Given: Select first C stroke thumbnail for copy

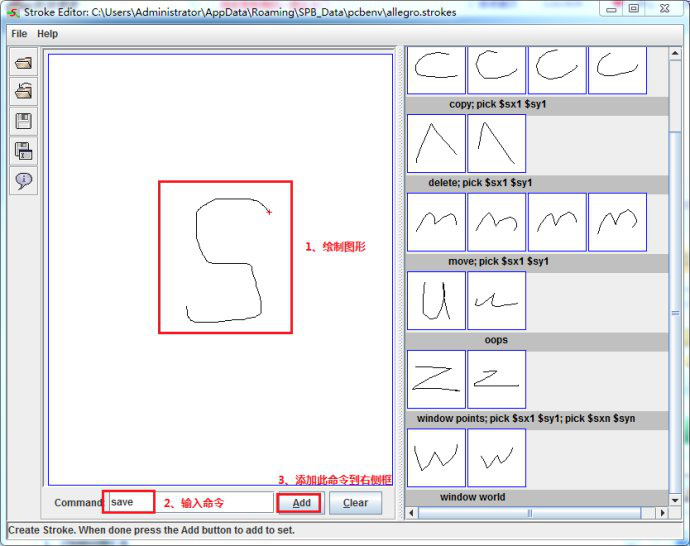Looking at the screenshot, I should pos(436,70).
